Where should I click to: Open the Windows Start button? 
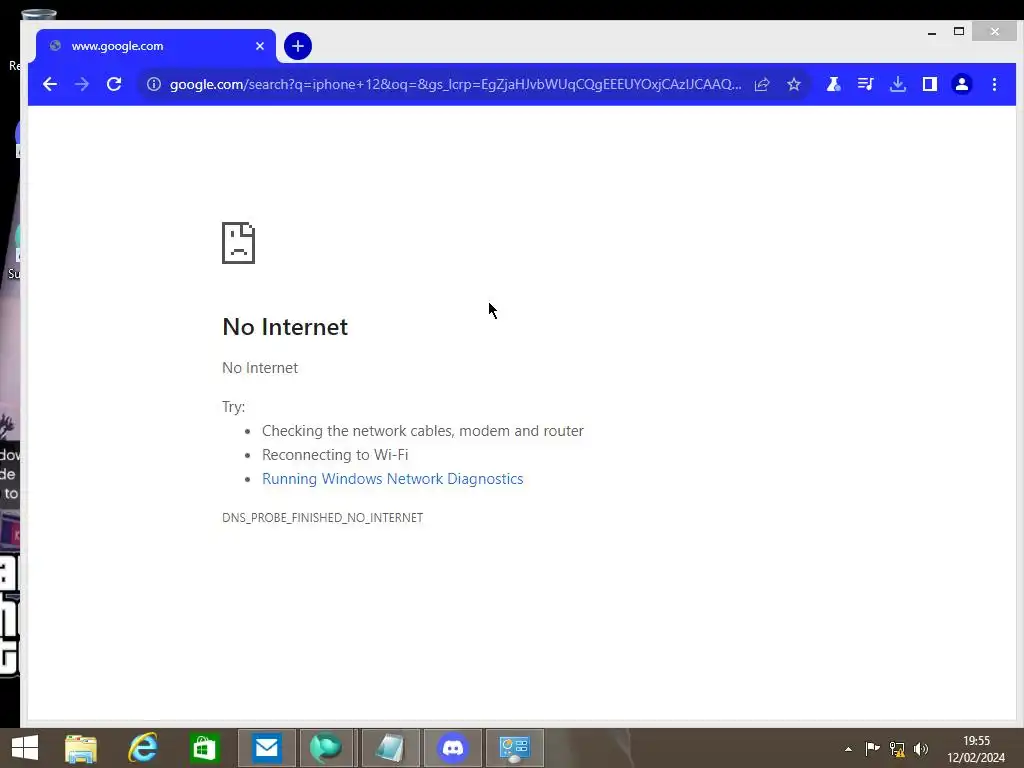[x=25, y=748]
